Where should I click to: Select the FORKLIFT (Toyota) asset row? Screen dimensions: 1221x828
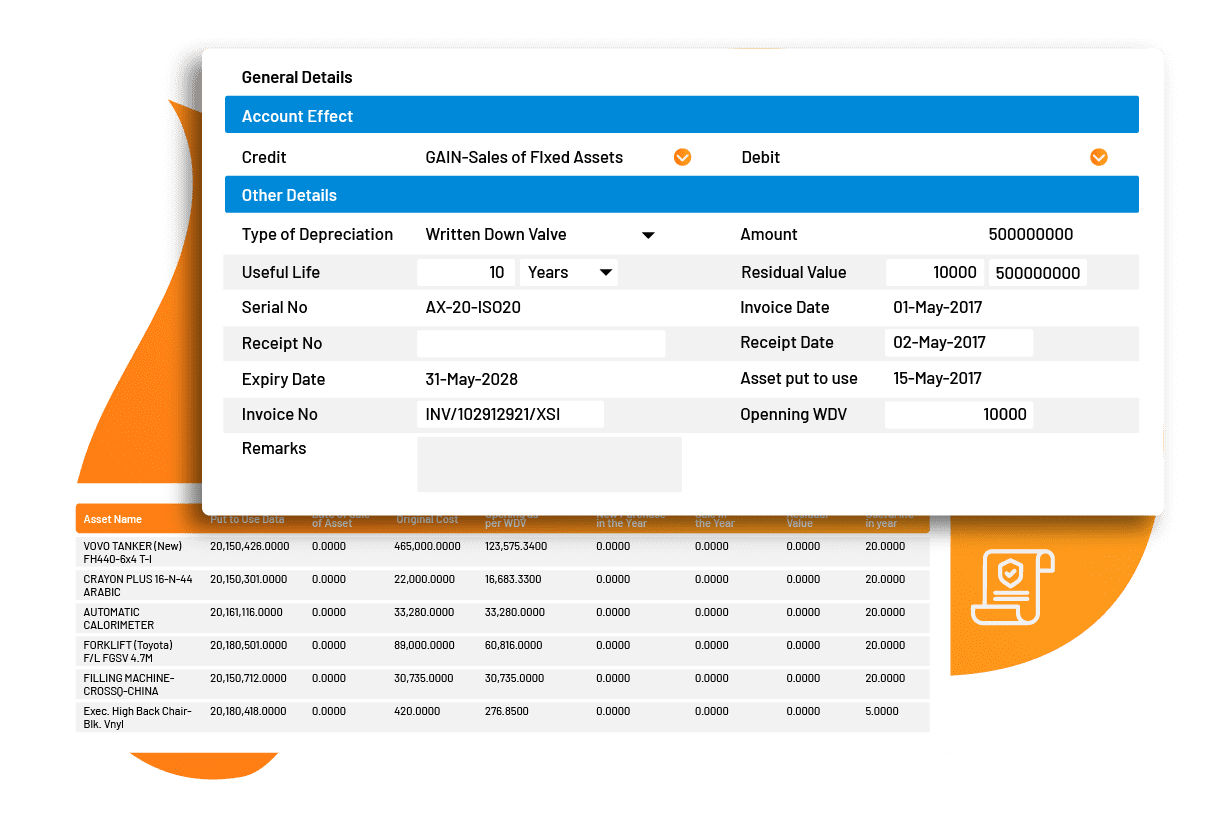click(502, 651)
